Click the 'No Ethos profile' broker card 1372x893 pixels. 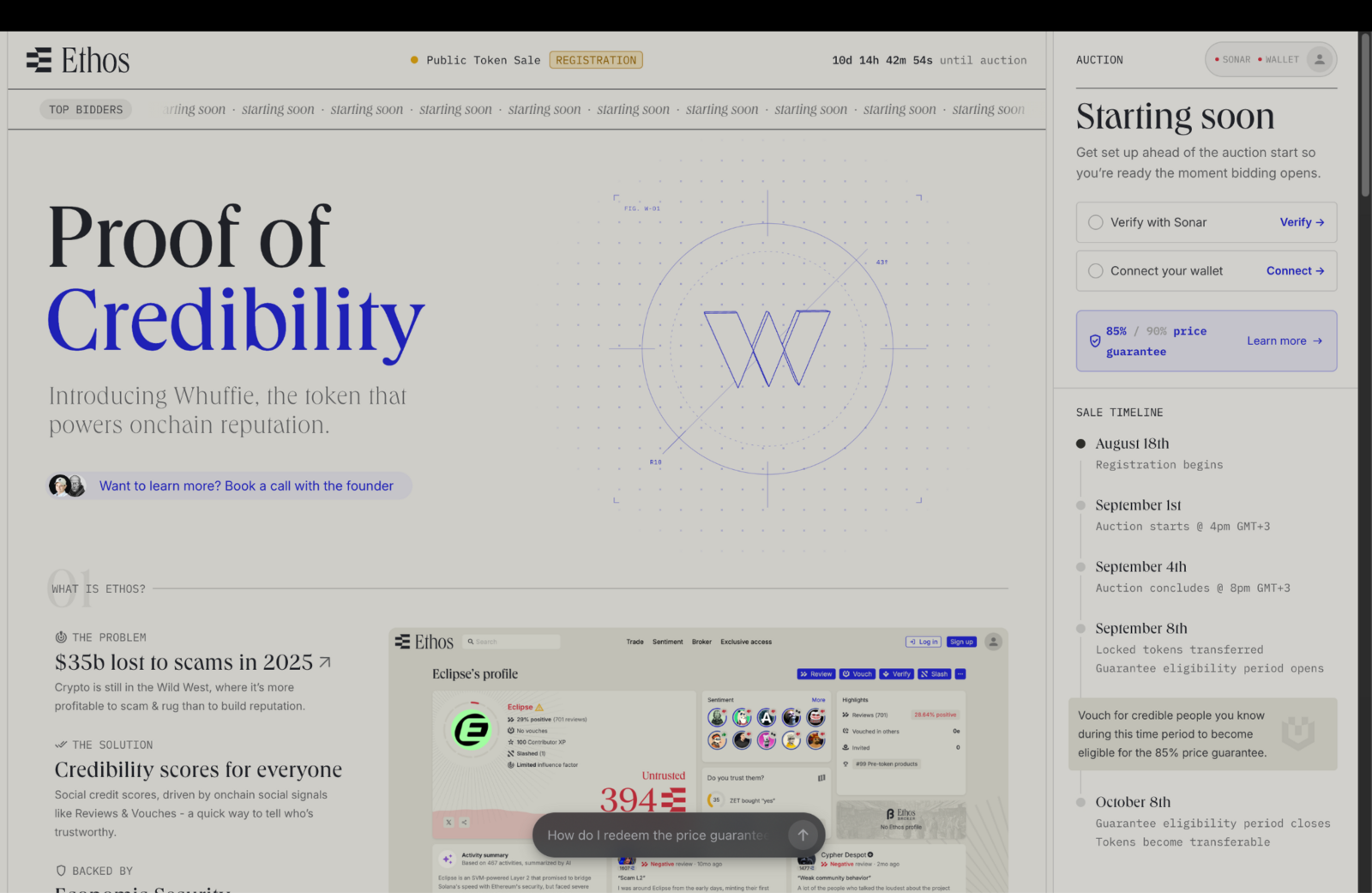901,819
